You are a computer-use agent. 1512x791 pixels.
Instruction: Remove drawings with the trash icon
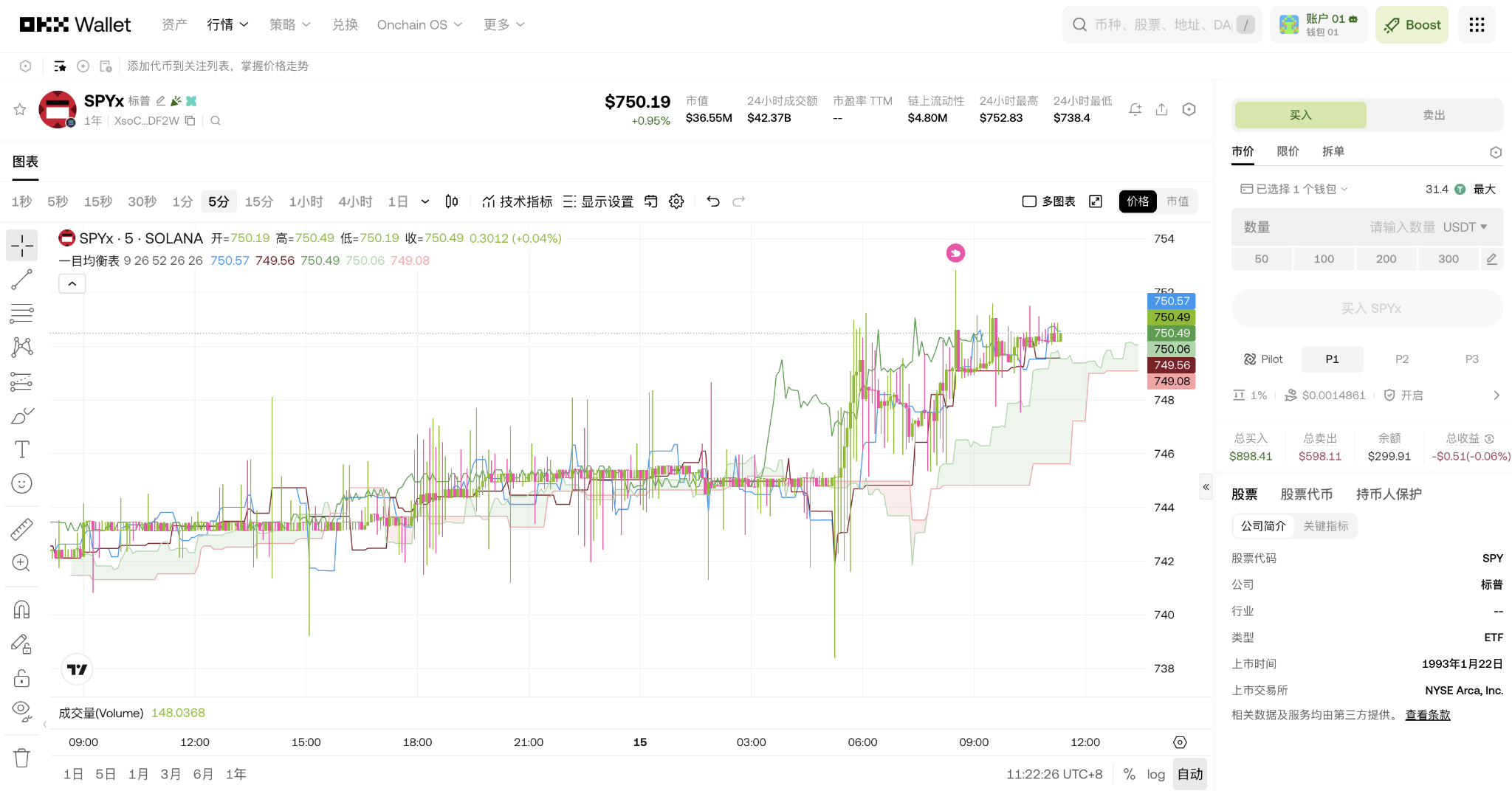point(22,758)
